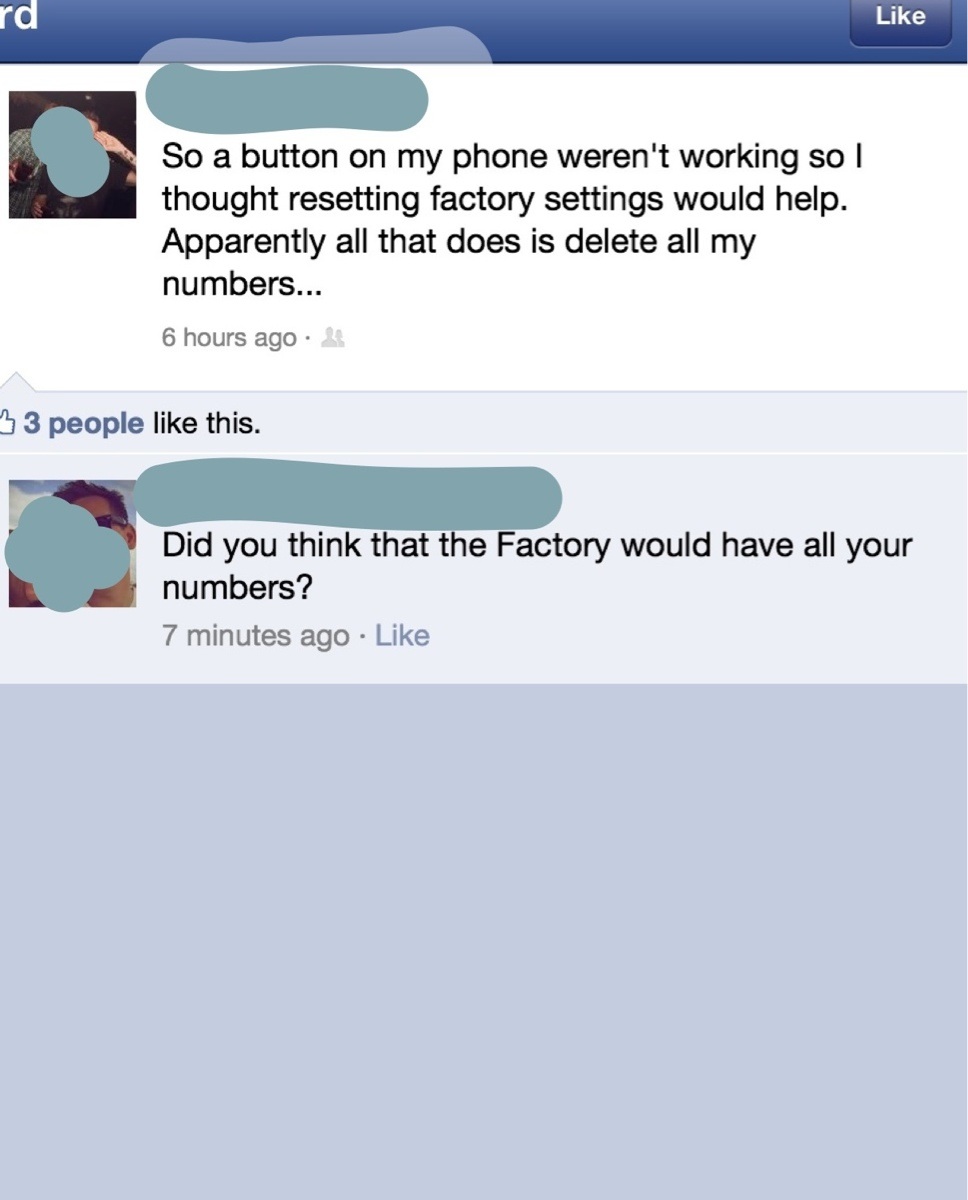Open the commenter's profile picture
The height and width of the screenshot is (1200, 968).
tap(72, 543)
